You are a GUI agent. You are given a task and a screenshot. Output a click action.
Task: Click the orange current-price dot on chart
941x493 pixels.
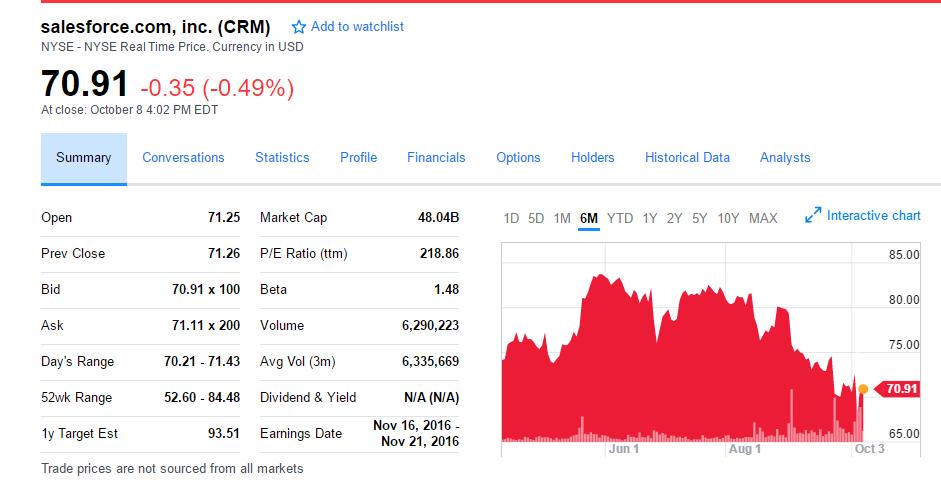pyautogui.click(x=863, y=389)
